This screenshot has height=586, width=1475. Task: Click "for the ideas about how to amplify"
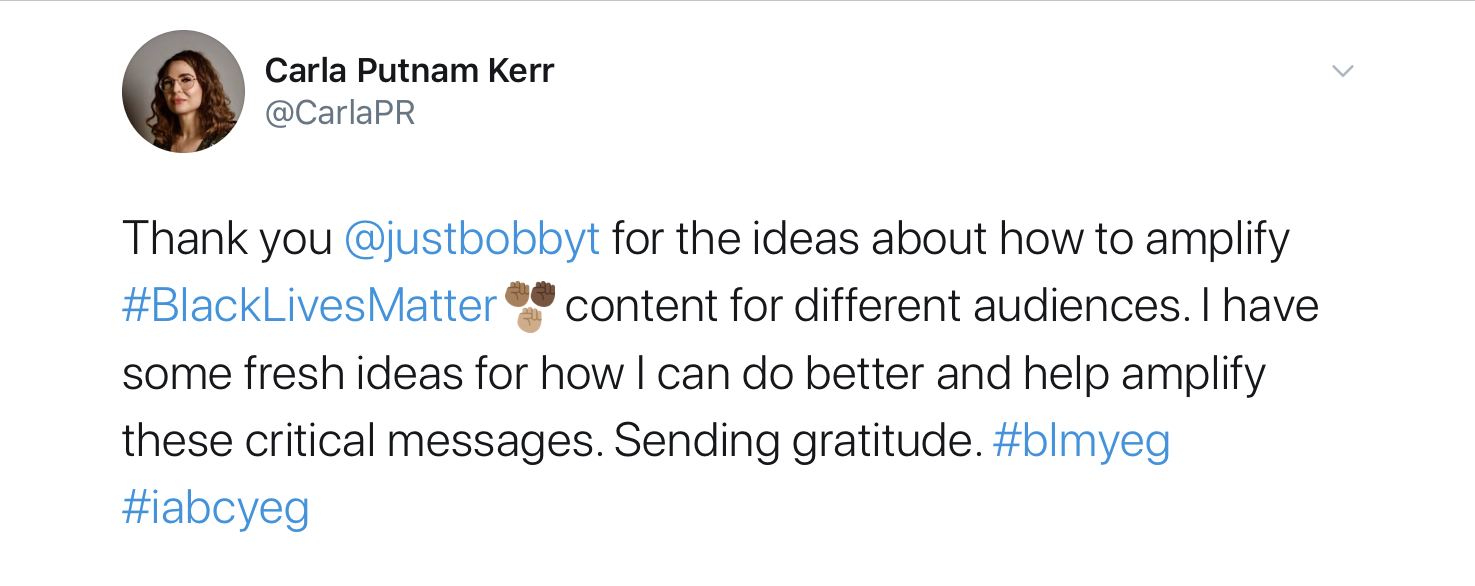[950, 240]
